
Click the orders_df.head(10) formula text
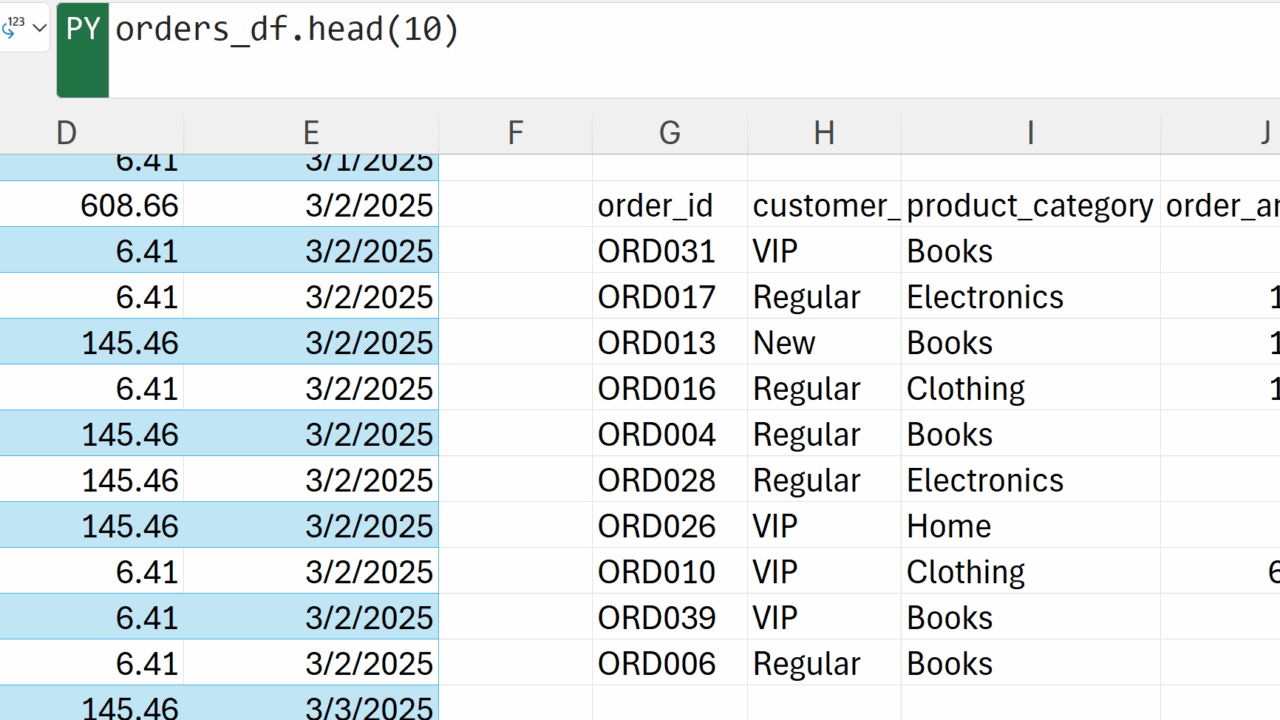tap(287, 29)
